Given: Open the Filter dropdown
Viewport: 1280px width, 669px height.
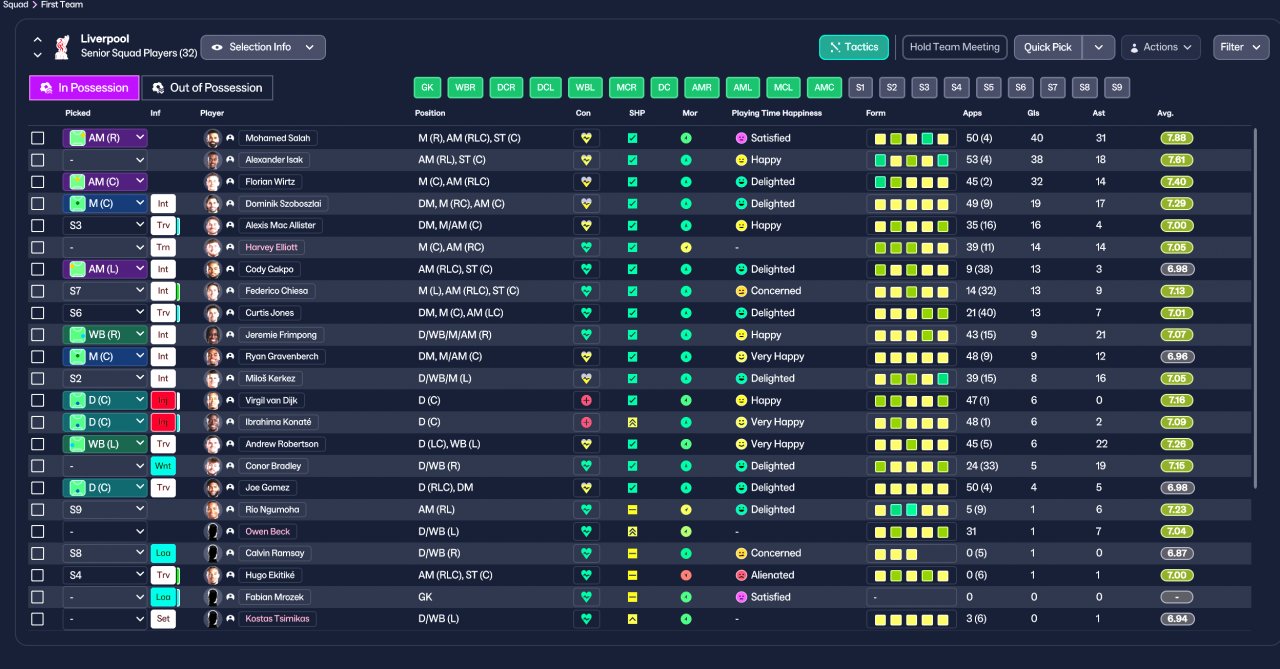Looking at the screenshot, I should coord(1241,47).
